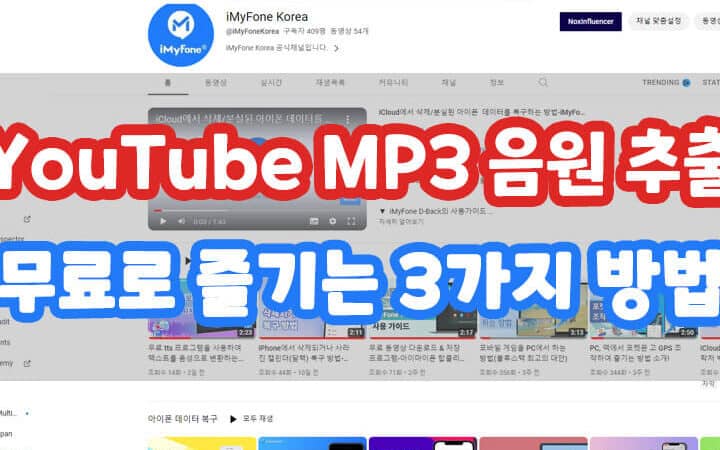
Task: Switch to the 동영상 tab
Action: [215, 83]
